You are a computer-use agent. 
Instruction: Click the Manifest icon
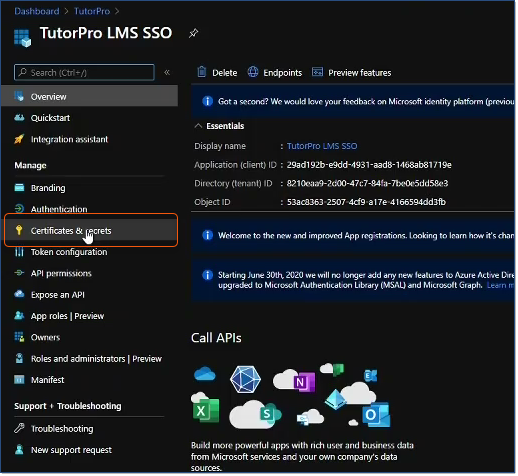[19, 380]
